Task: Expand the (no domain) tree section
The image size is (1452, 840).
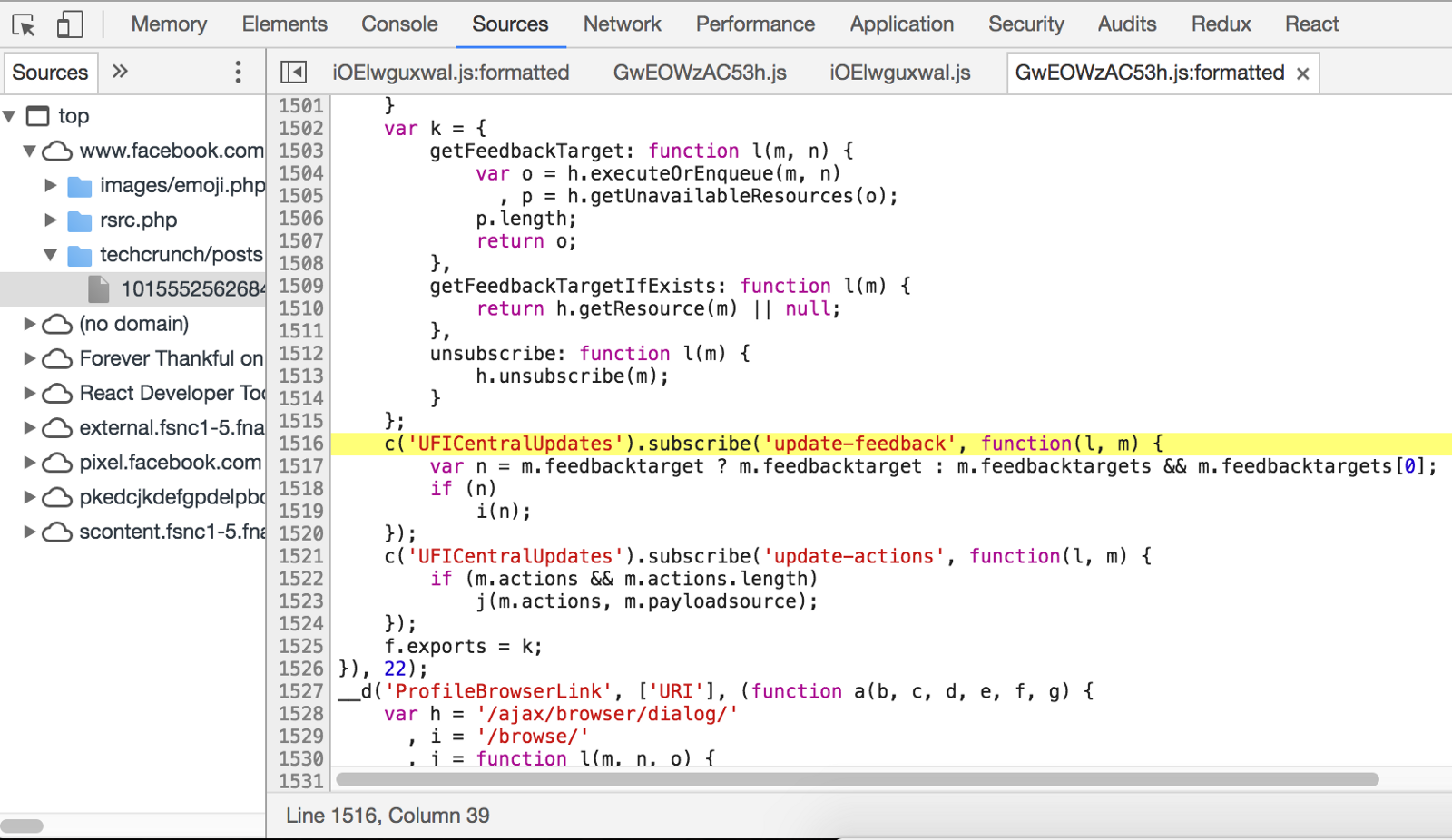Action: (x=29, y=323)
